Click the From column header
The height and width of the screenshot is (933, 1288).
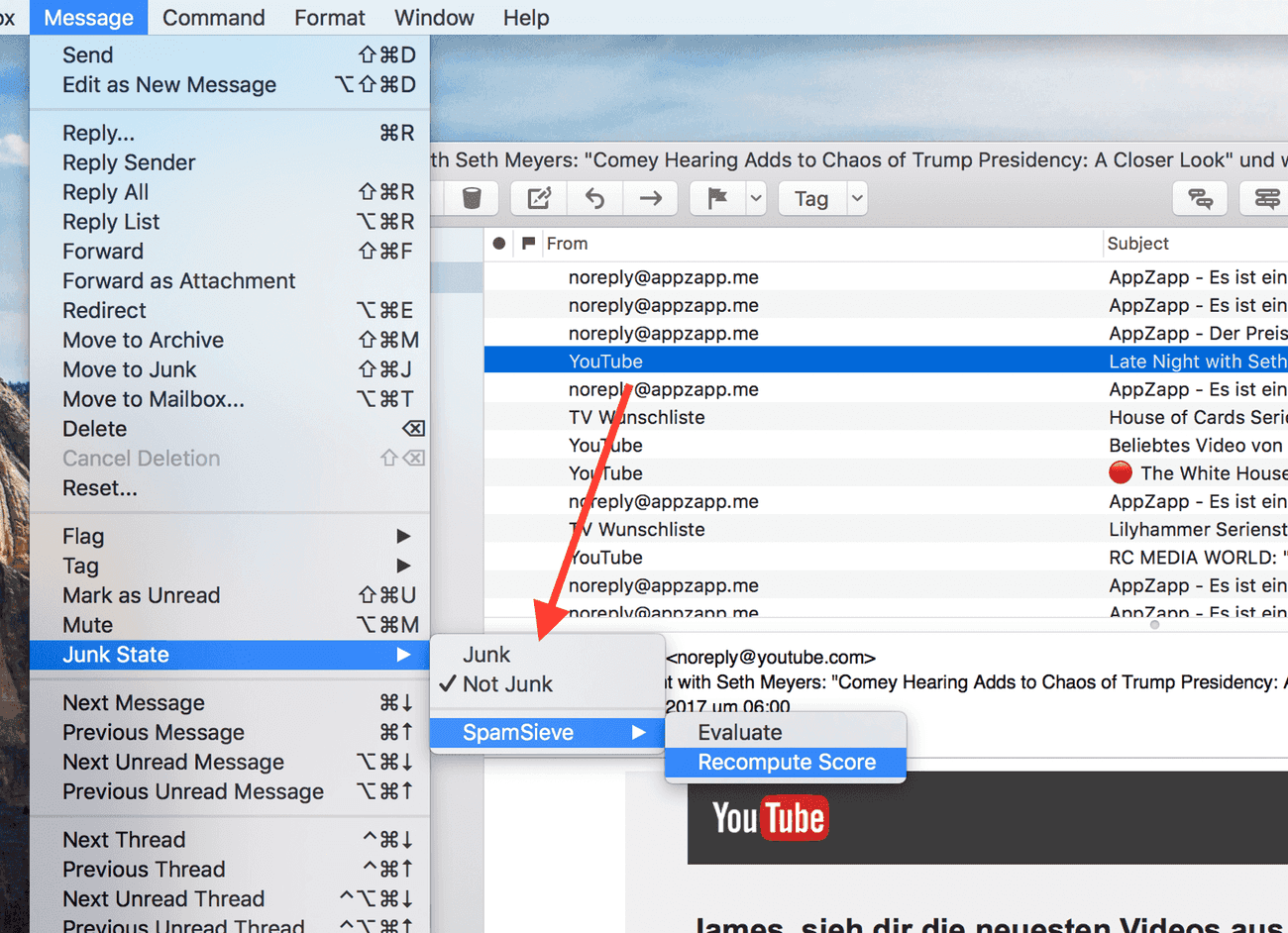(x=567, y=244)
